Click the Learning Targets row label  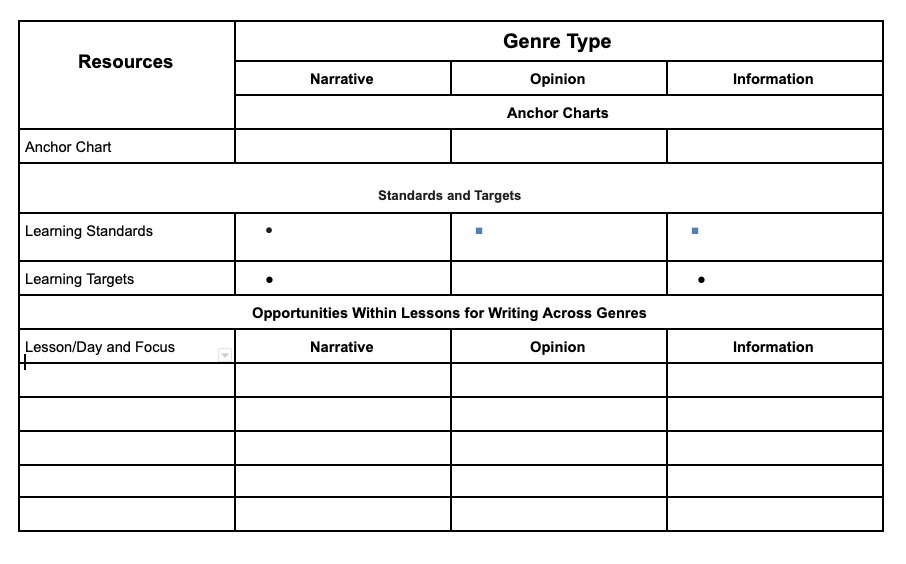[x=79, y=279]
